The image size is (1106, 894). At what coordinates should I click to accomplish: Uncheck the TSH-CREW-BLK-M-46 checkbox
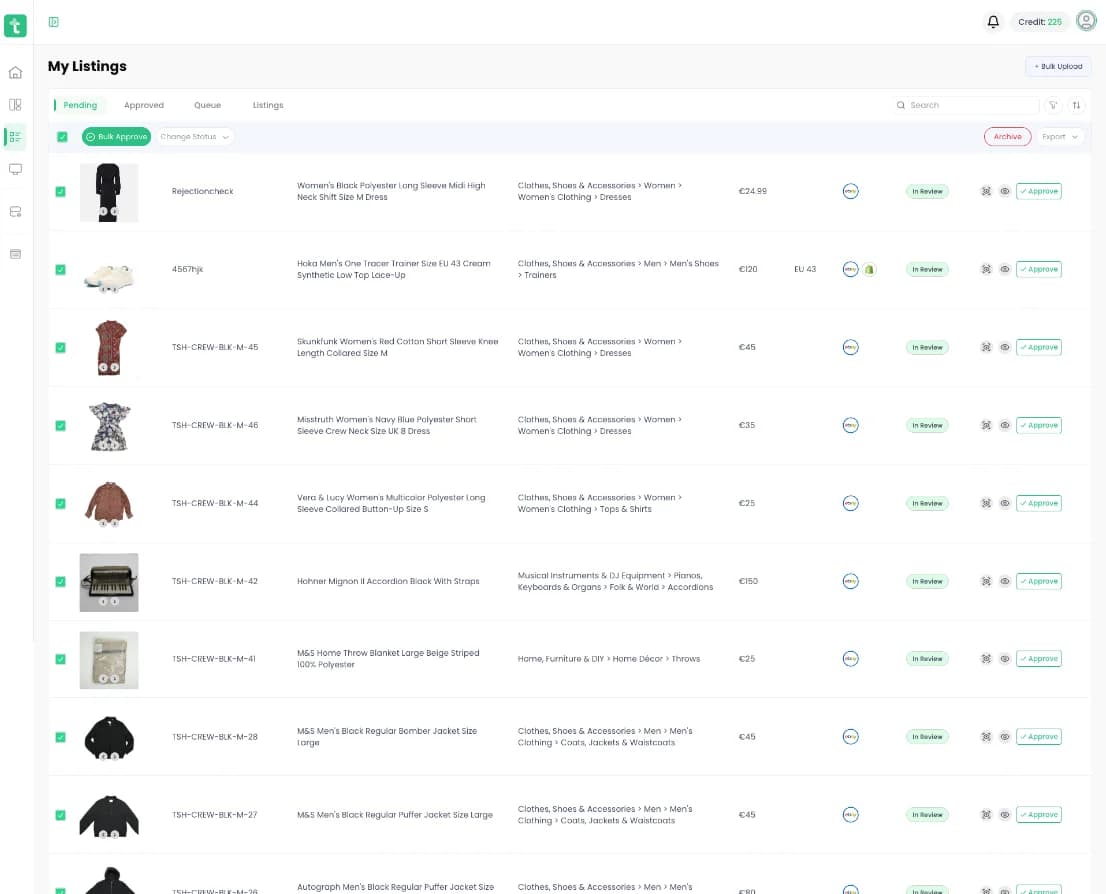coord(61,425)
